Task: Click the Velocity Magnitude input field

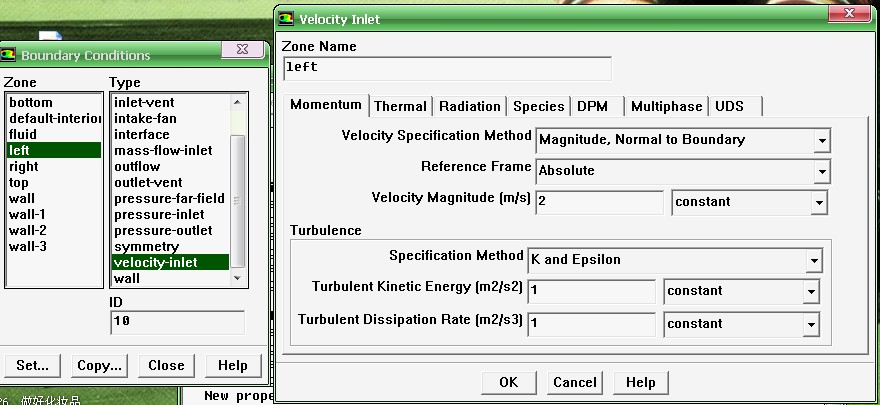Action: tap(599, 202)
